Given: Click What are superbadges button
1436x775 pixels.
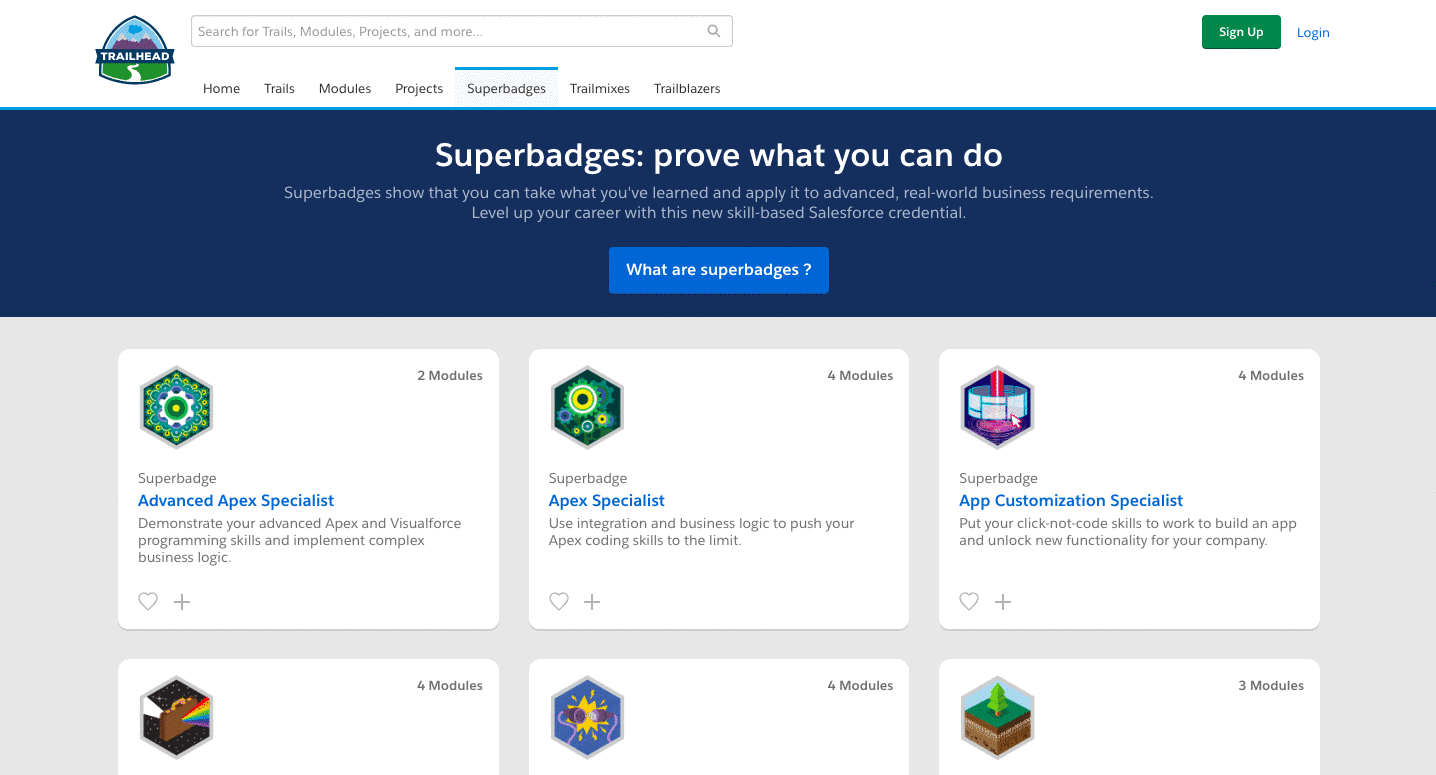Looking at the screenshot, I should pyautogui.click(x=719, y=270).
